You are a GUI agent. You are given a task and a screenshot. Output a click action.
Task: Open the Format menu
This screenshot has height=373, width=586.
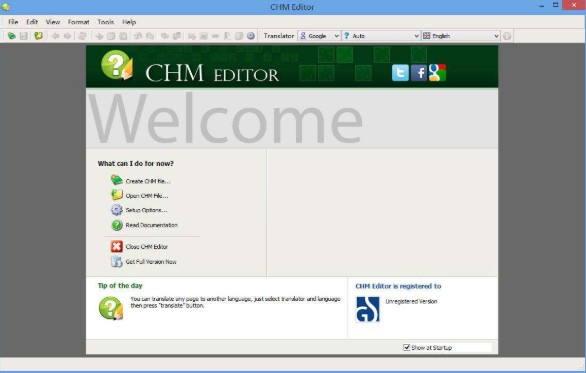click(x=78, y=22)
